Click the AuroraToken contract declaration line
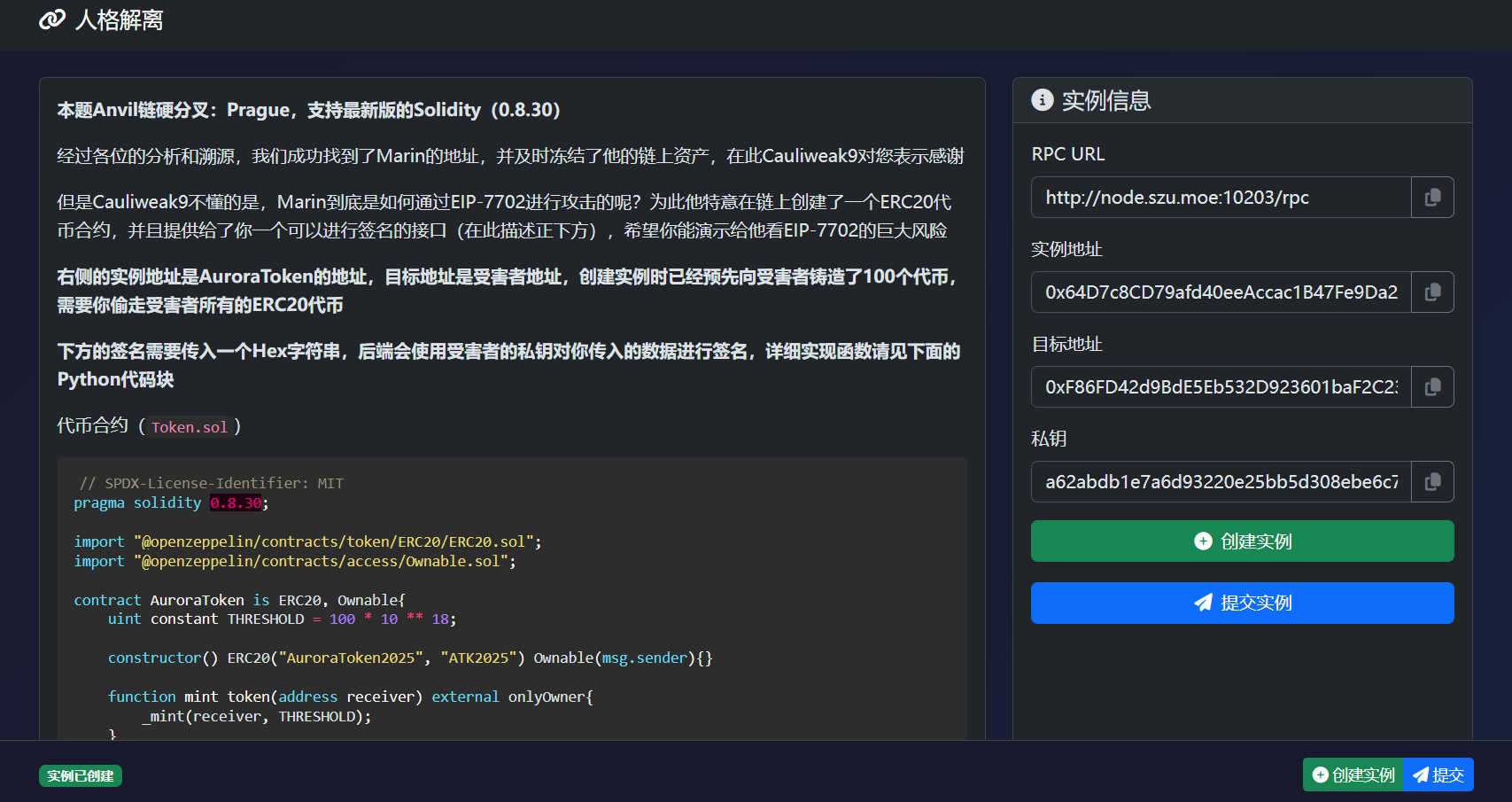 click(239, 600)
